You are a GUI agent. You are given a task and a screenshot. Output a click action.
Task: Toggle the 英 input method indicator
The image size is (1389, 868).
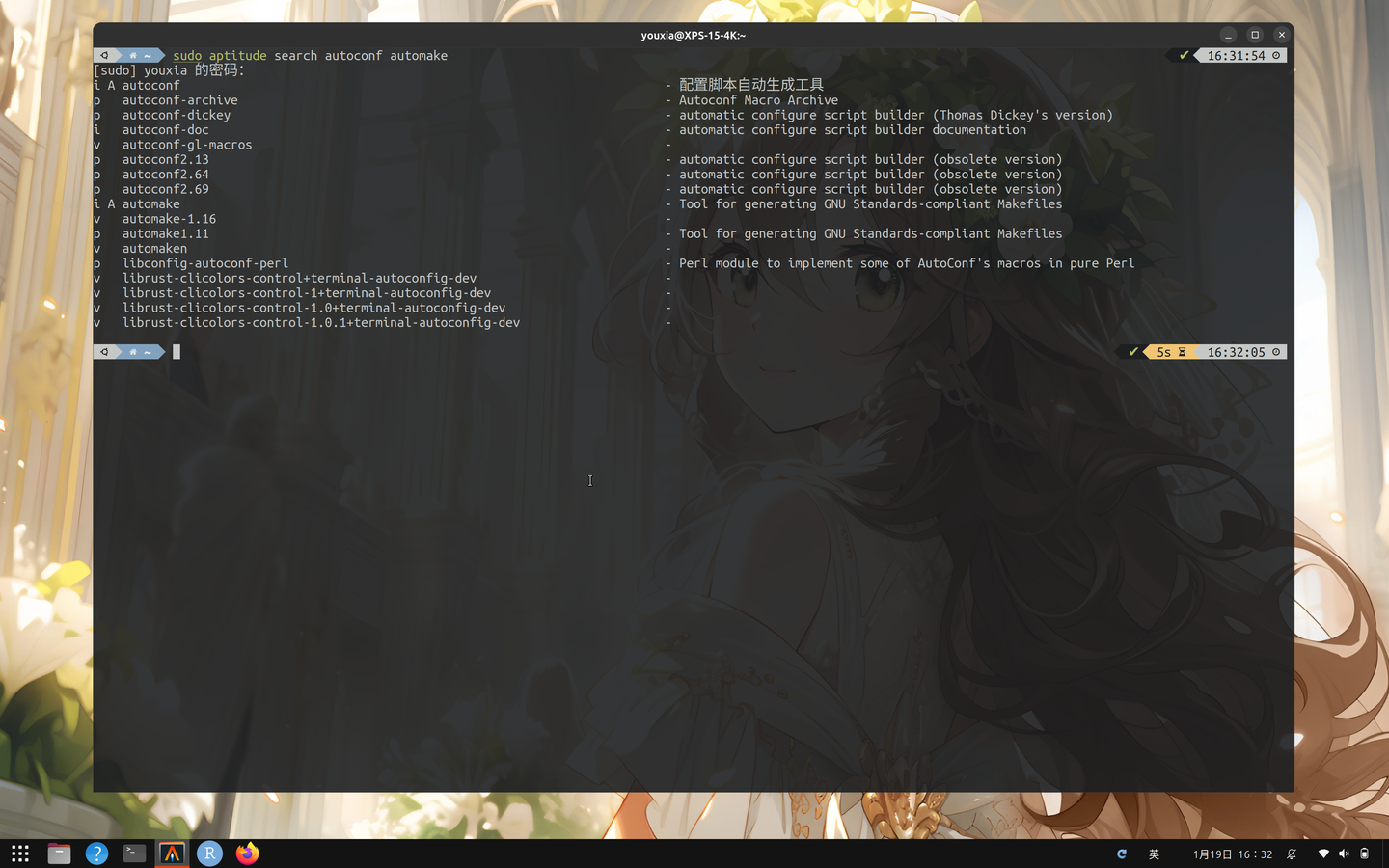pos(1154,854)
